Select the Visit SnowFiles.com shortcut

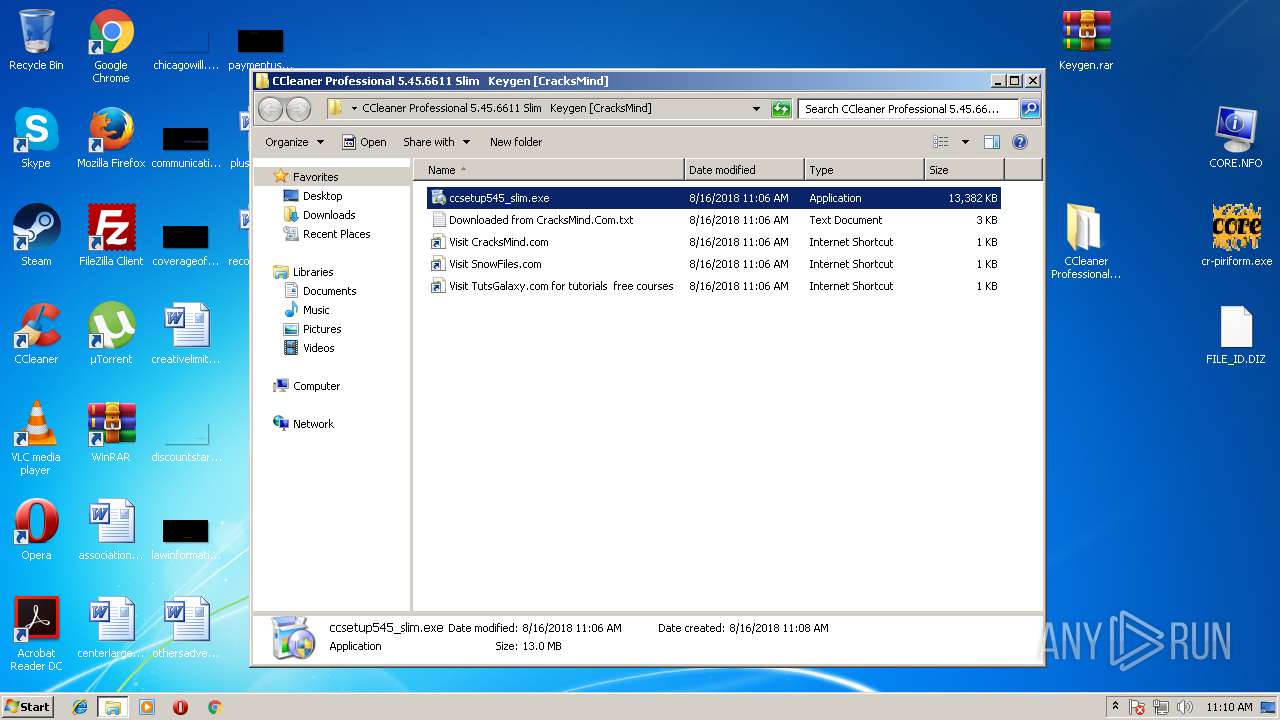coord(713,264)
